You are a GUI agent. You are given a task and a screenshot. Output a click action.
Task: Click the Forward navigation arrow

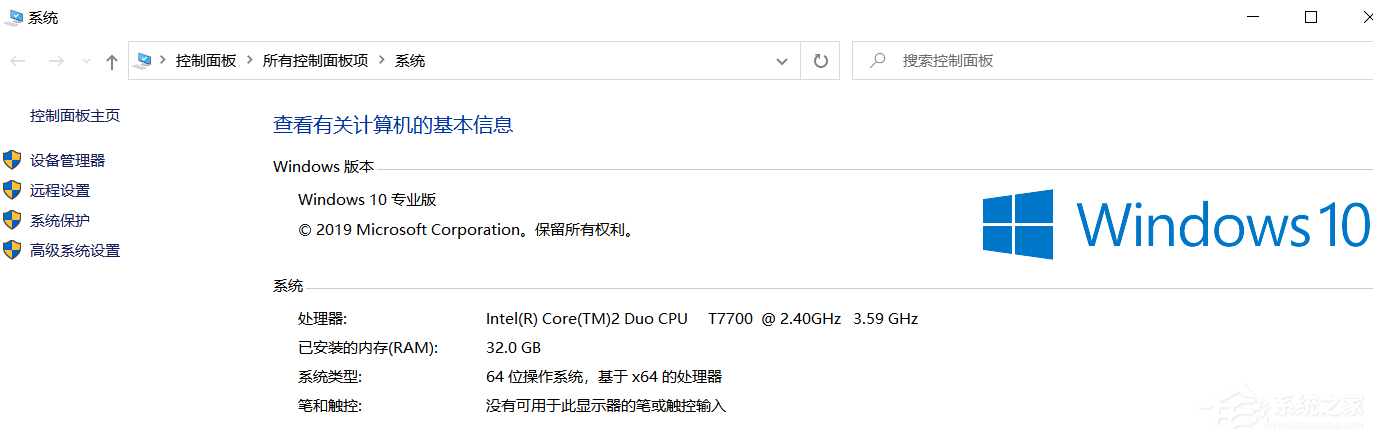(x=56, y=61)
